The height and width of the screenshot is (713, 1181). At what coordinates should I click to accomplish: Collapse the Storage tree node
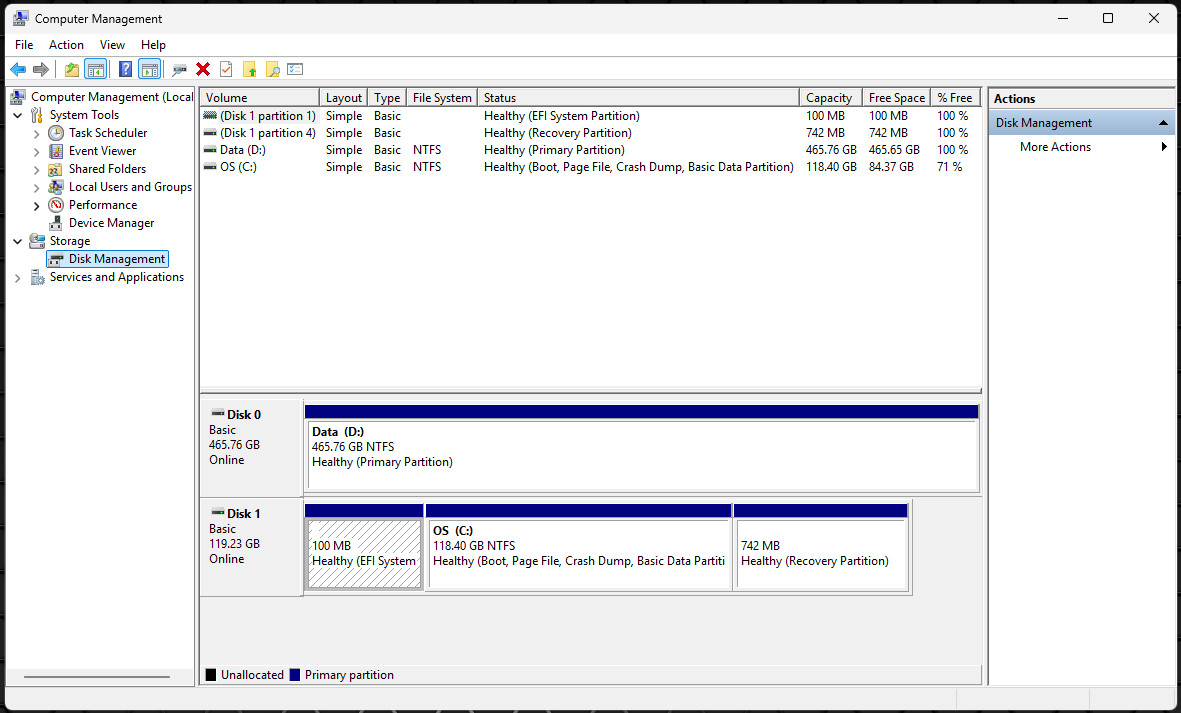(x=18, y=242)
